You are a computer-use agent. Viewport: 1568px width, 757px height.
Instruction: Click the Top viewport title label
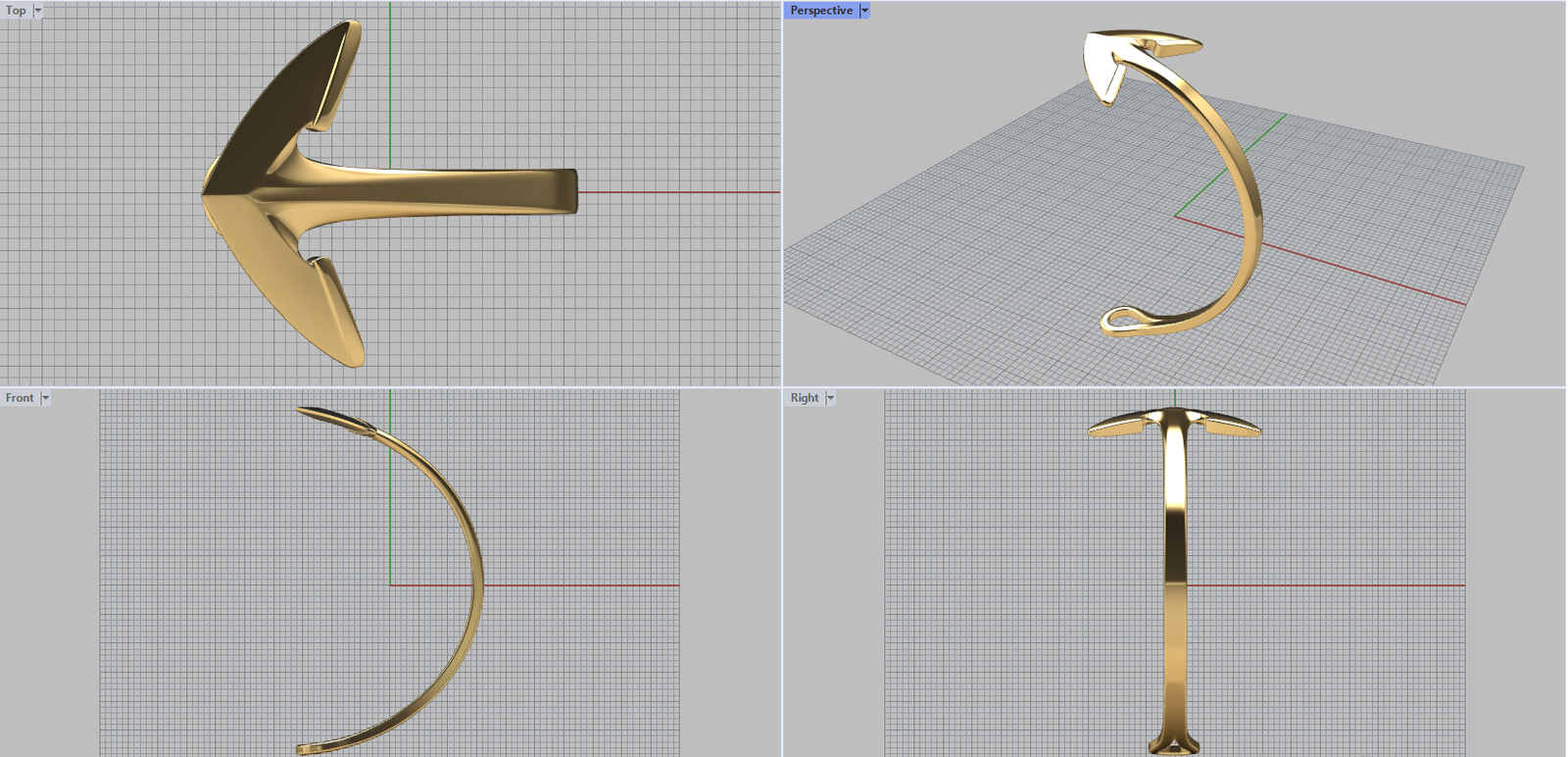click(16, 11)
